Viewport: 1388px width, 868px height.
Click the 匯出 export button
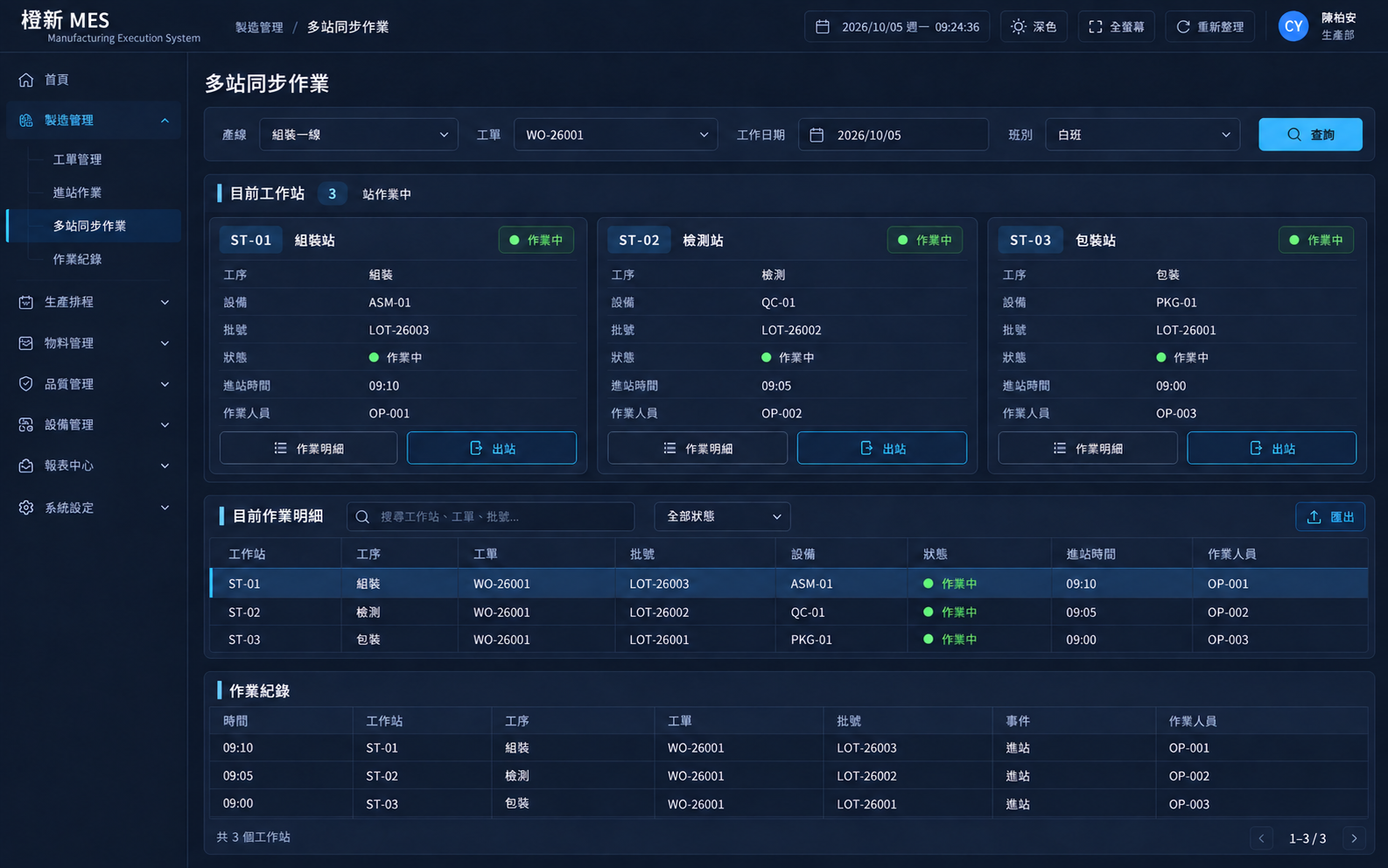coord(1330,516)
